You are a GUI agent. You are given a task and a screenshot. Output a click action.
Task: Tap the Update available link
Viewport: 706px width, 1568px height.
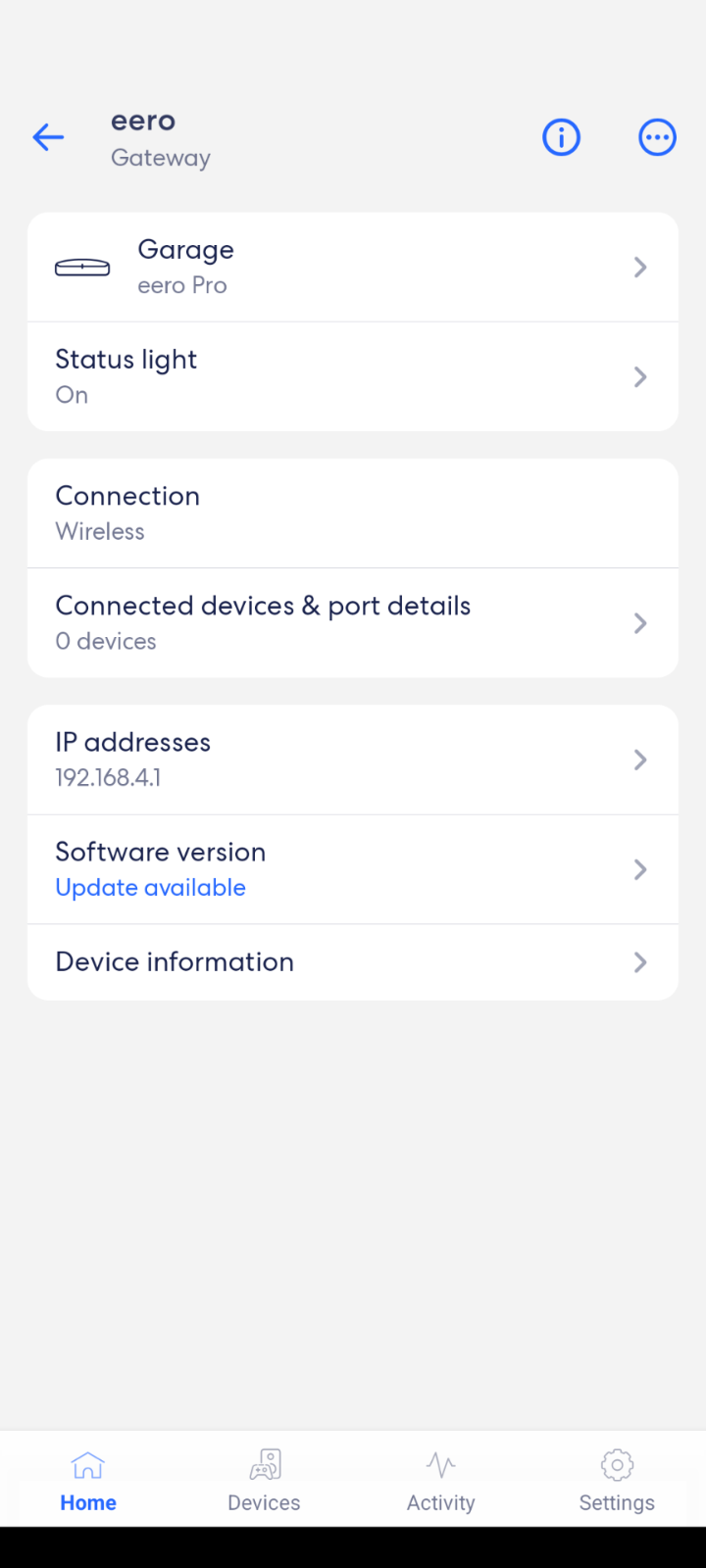151,888
